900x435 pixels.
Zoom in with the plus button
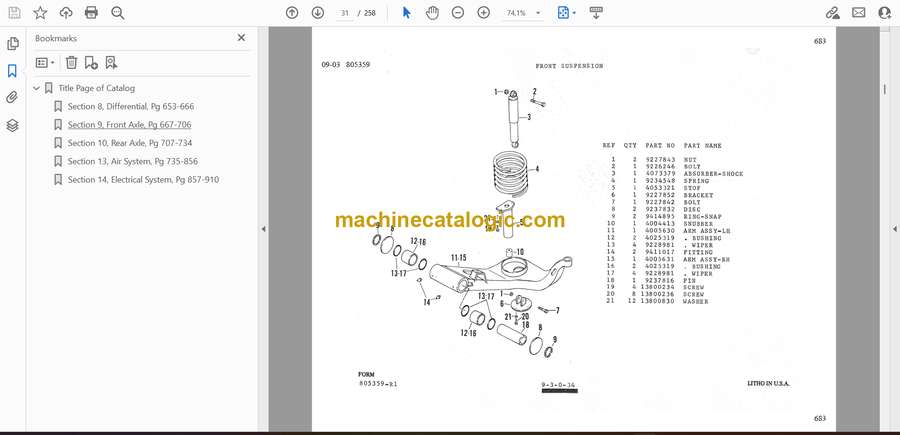(x=484, y=13)
